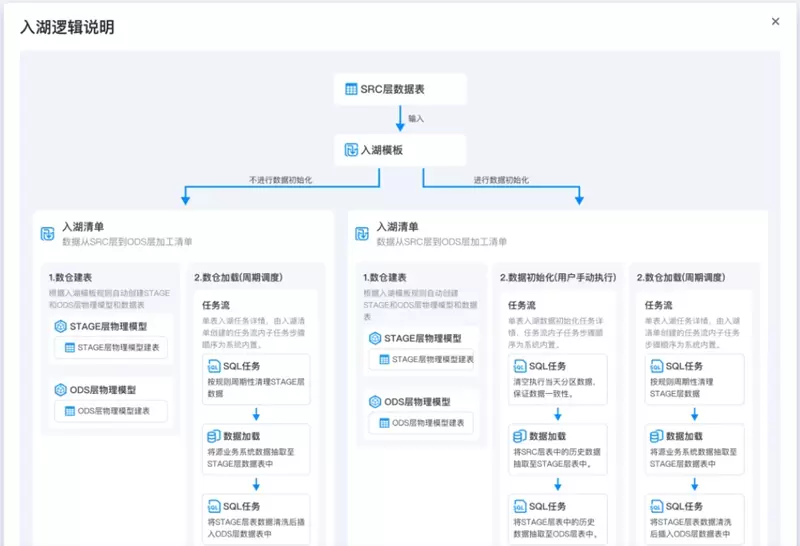The image size is (800, 546).
Task: Click the 不进行数据初始化 branch label
Action: pyautogui.click(x=280, y=180)
